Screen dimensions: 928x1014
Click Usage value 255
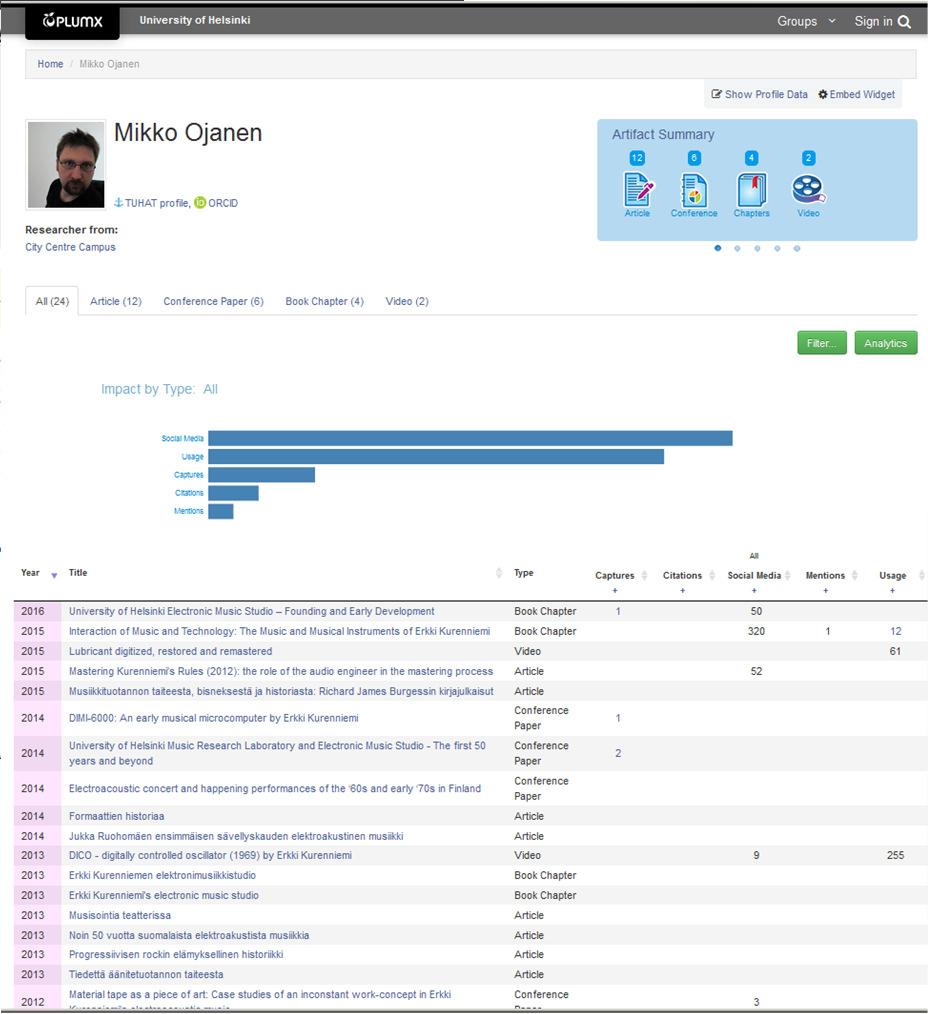pyautogui.click(x=896, y=855)
